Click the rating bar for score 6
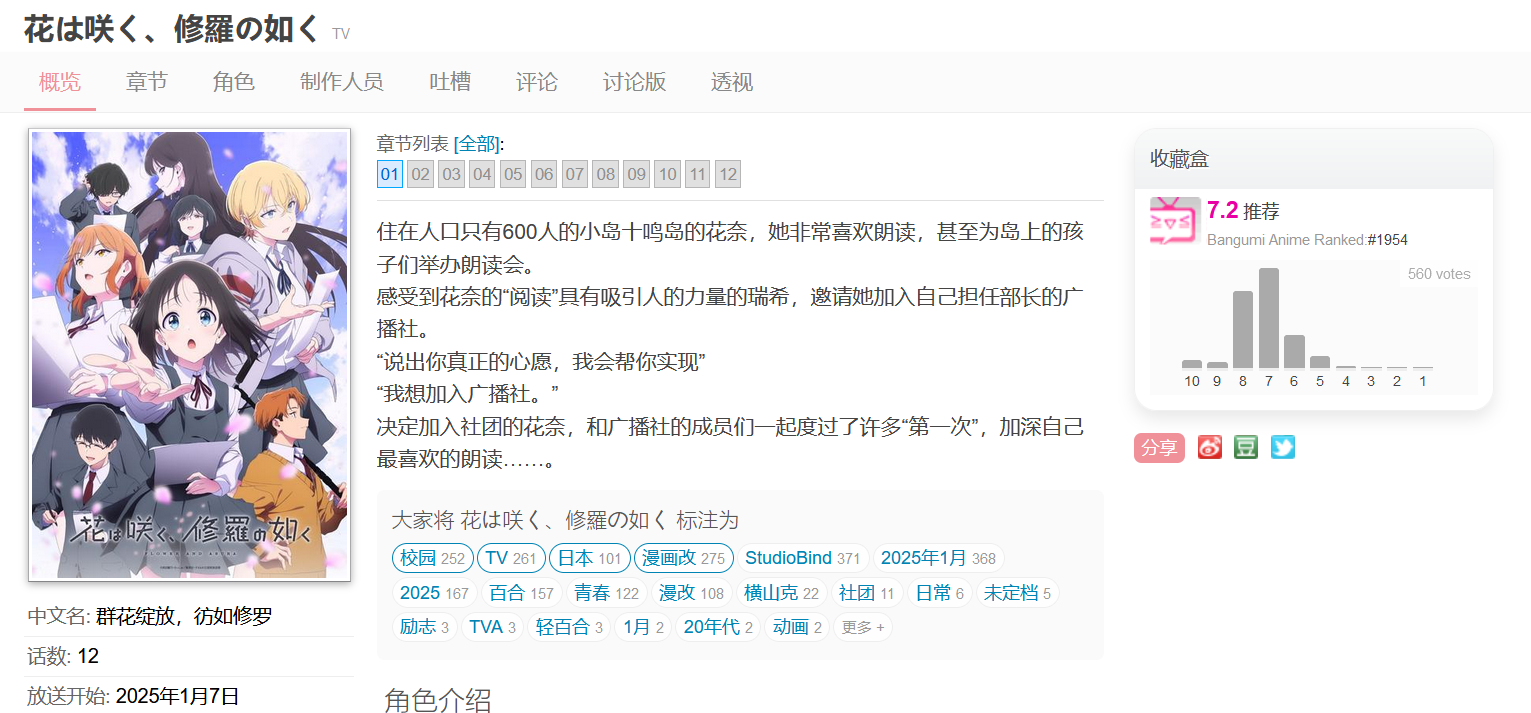The width and height of the screenshot is (1531, 713). (x=1294, y=352)
